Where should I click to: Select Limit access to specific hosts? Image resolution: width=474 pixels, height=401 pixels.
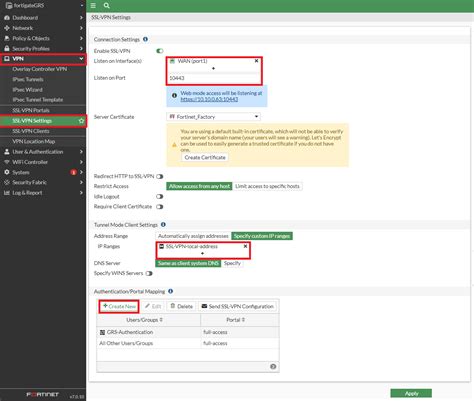[x=267, y=186]
